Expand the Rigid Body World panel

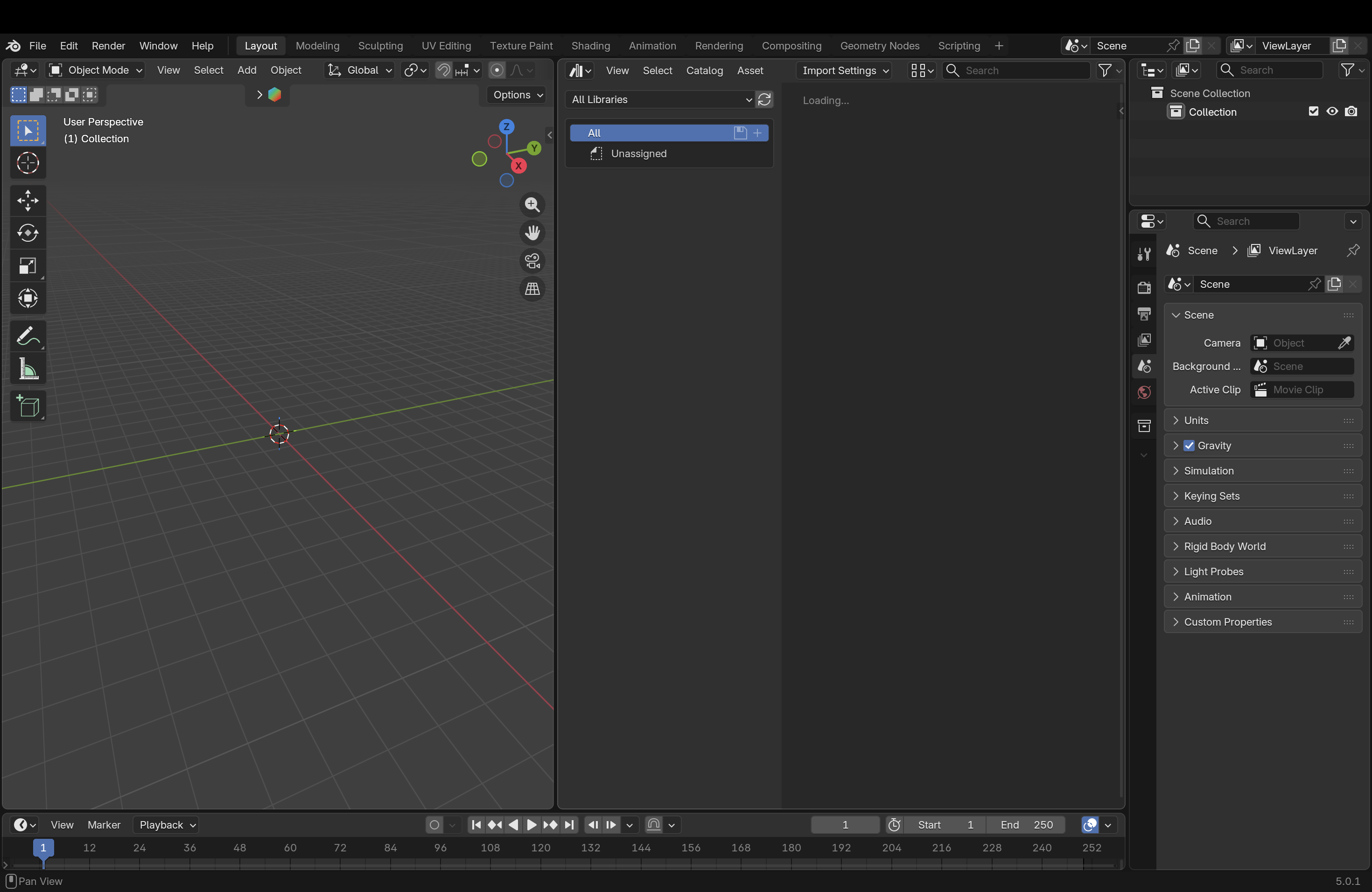(x=1262, y=546)
